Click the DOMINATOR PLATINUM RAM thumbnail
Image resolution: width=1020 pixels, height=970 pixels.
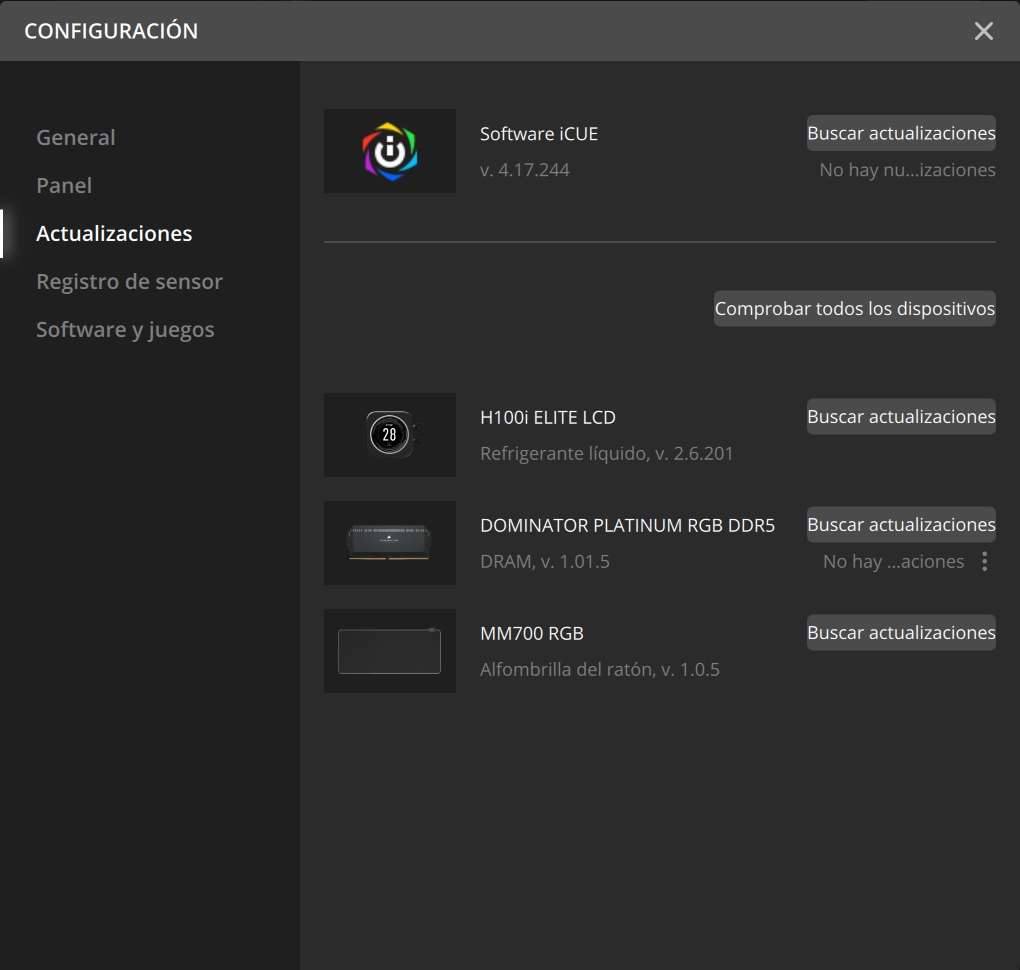[390, 543]
